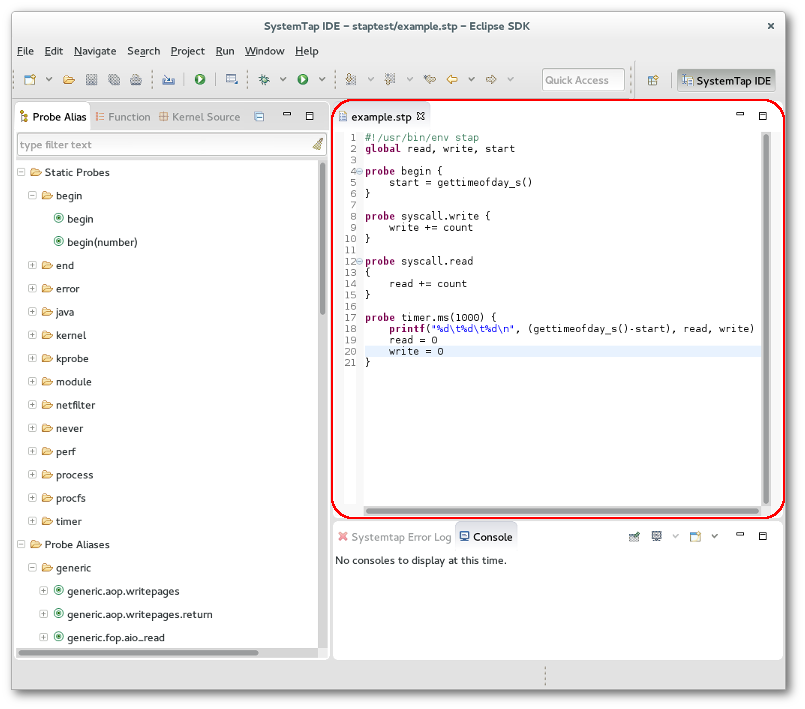The height and width of the screenshot is (709, 805).
Task: Expand the kernel folder
Action: pos(32,335)
